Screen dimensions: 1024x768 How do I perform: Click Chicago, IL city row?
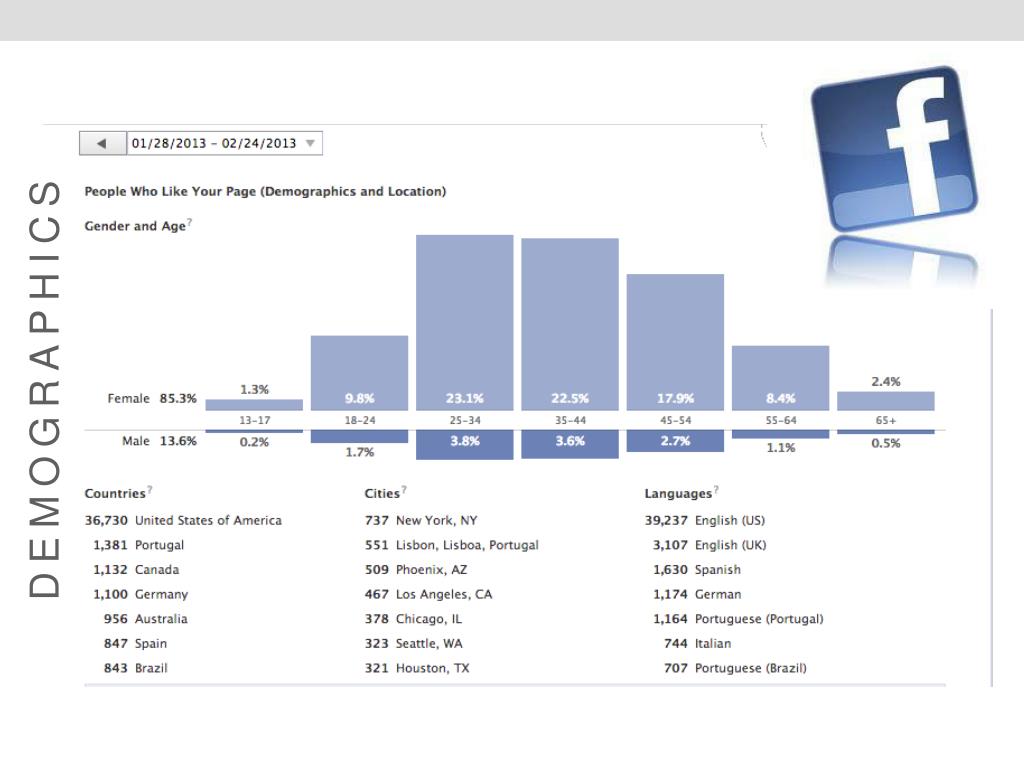(413, 619)
